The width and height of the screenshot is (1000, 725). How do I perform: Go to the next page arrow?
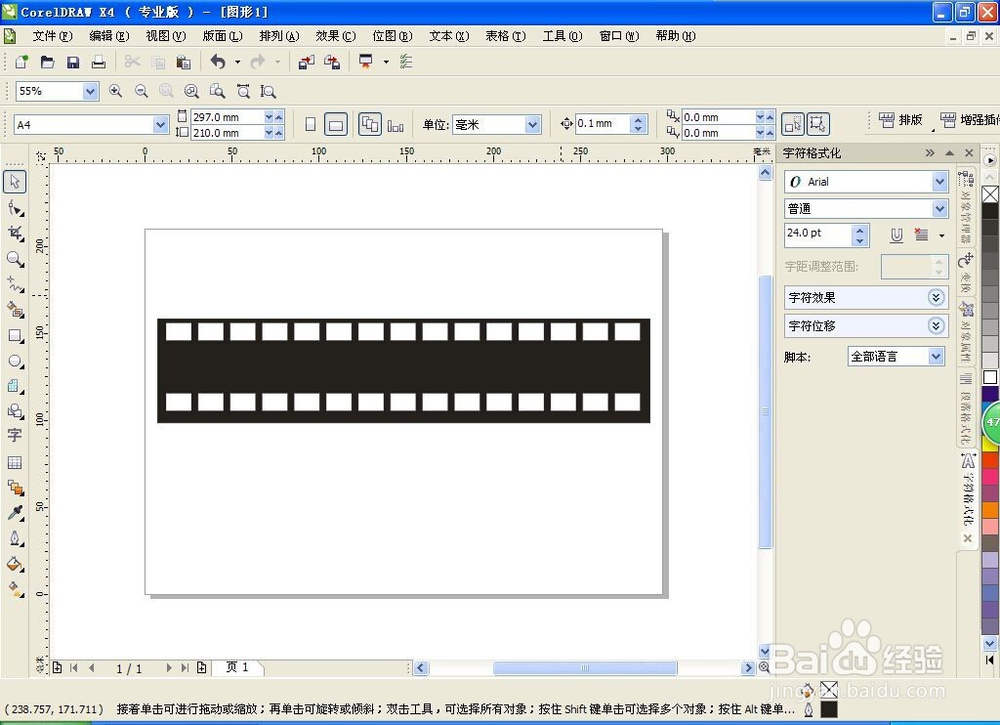point(168,668)
